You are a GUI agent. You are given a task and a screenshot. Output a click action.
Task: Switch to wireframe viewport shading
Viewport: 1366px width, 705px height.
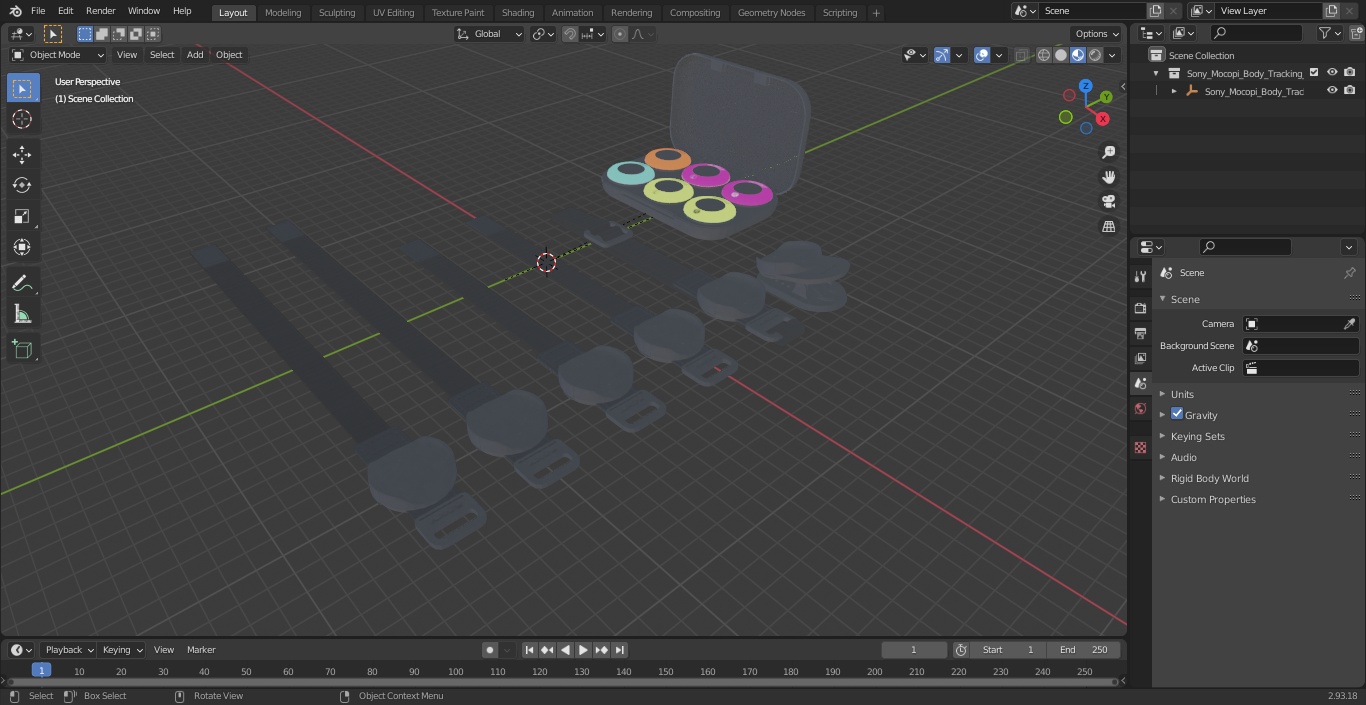1044,55
